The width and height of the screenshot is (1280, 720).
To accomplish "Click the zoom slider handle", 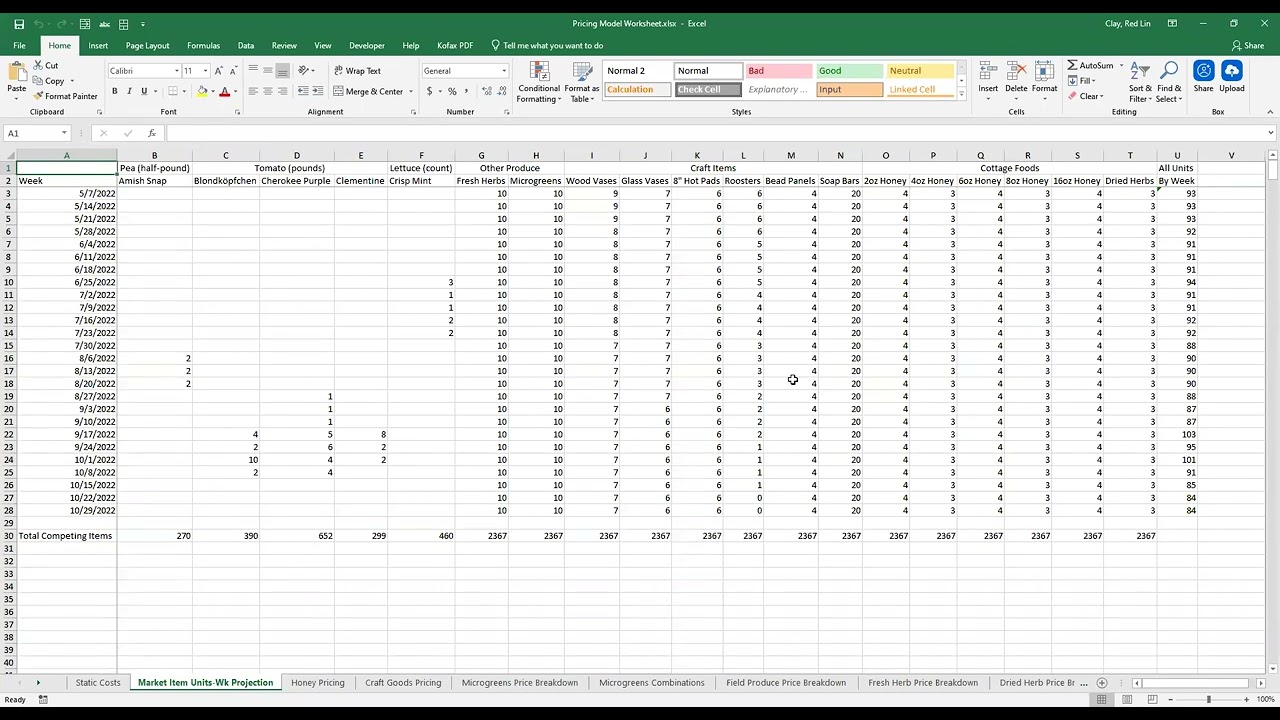I will coord(1208,699).
